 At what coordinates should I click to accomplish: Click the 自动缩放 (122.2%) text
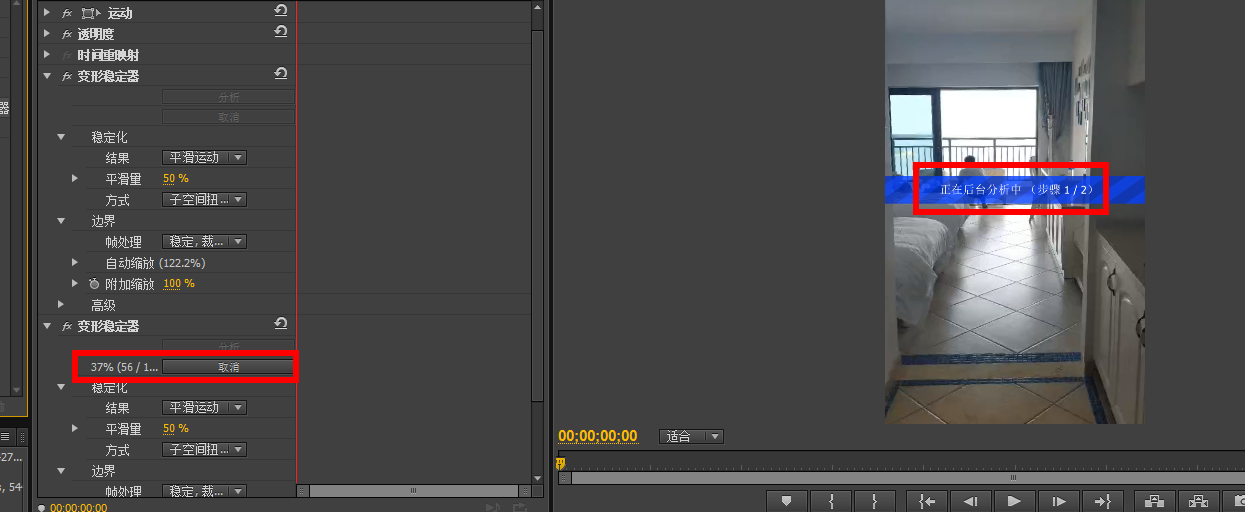point(156,263)
